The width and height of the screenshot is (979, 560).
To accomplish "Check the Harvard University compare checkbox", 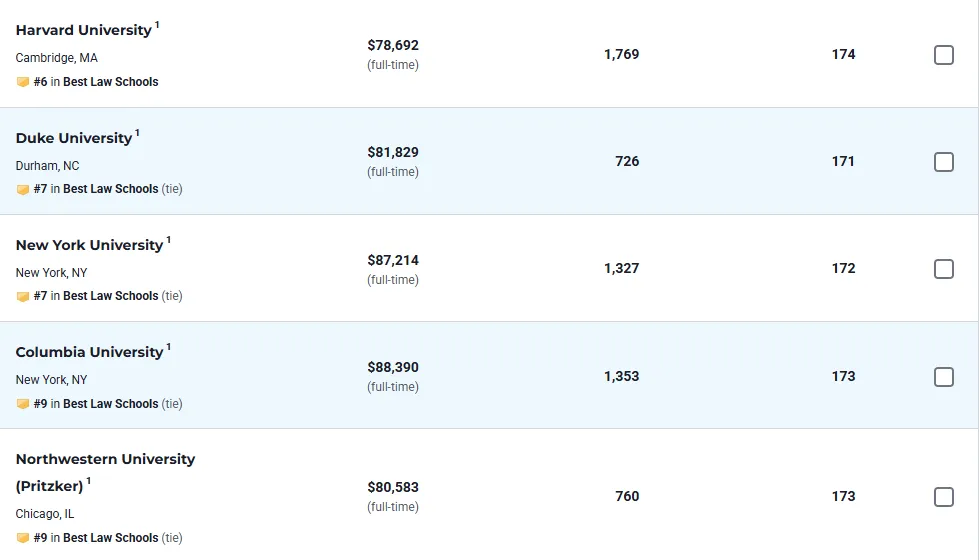I will click(943, 55).
